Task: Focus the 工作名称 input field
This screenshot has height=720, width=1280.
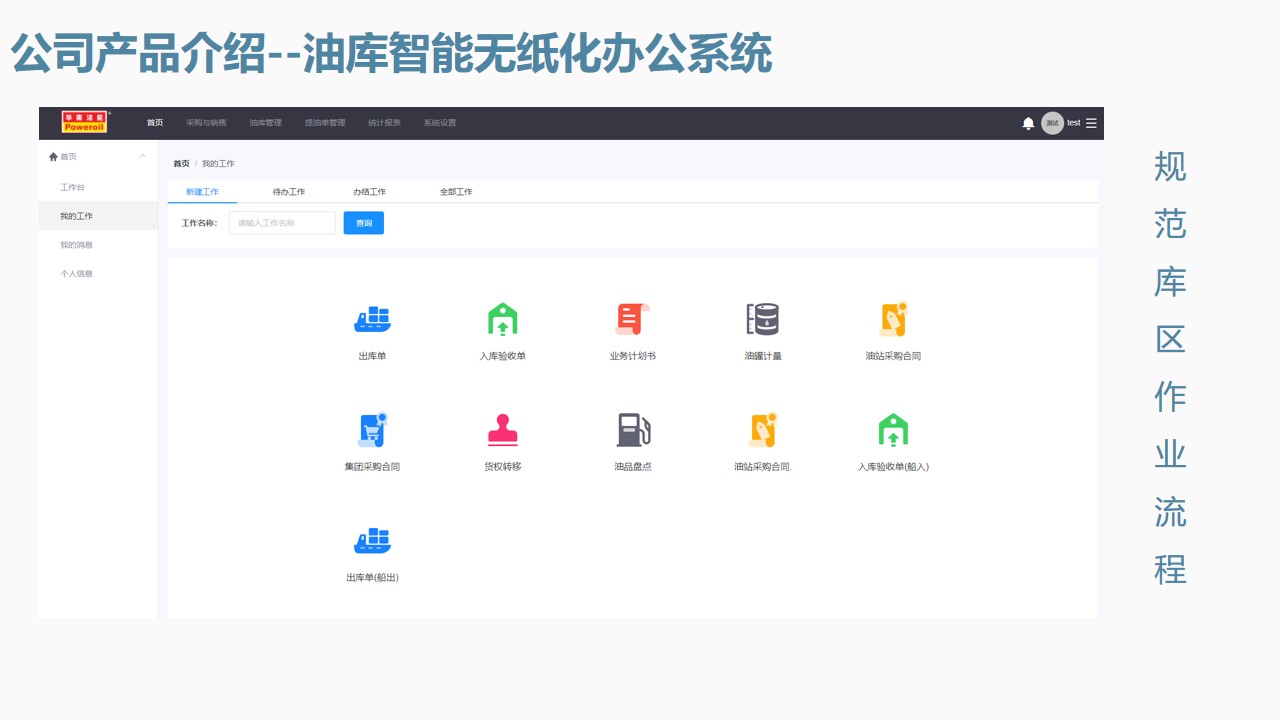Action: coord(282,223)
